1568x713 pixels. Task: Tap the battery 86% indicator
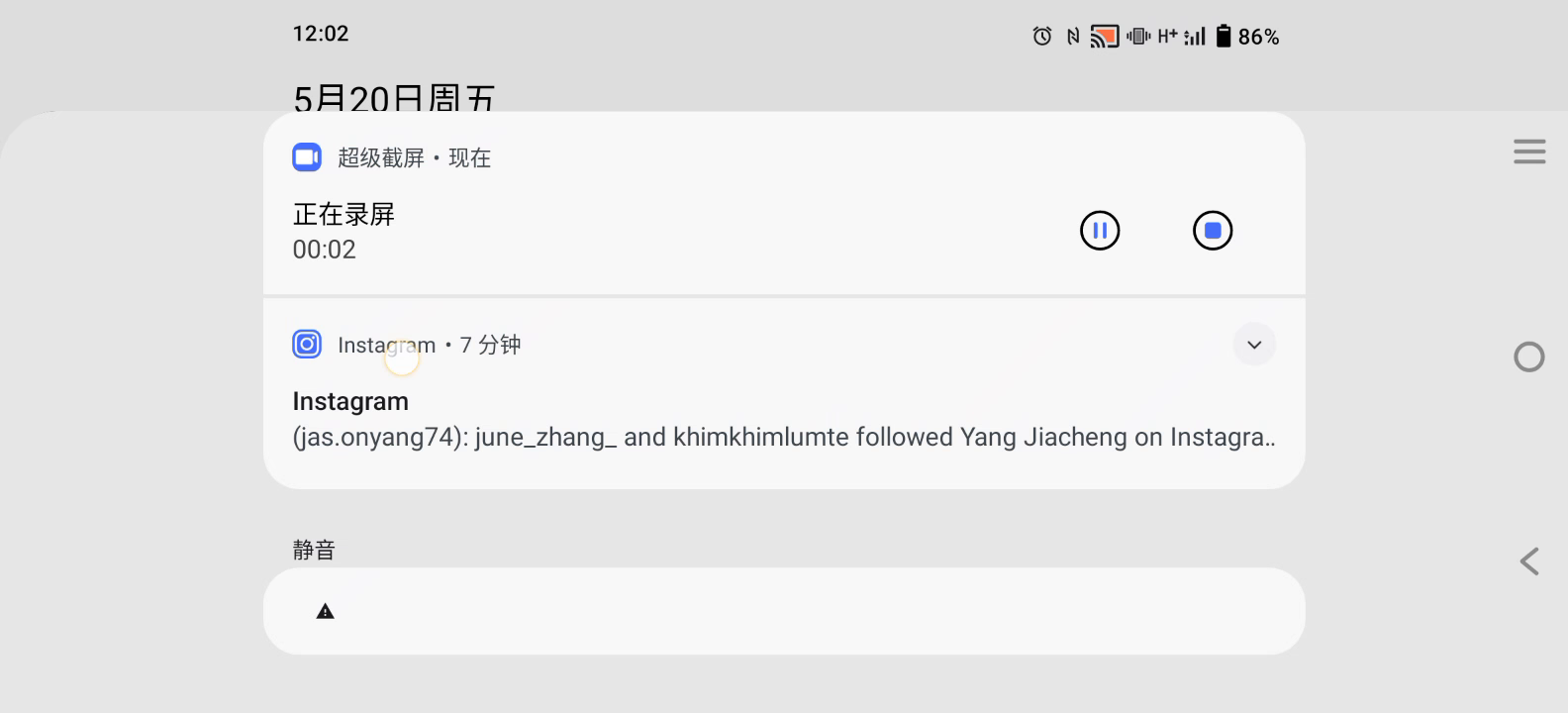[1247, 37]
